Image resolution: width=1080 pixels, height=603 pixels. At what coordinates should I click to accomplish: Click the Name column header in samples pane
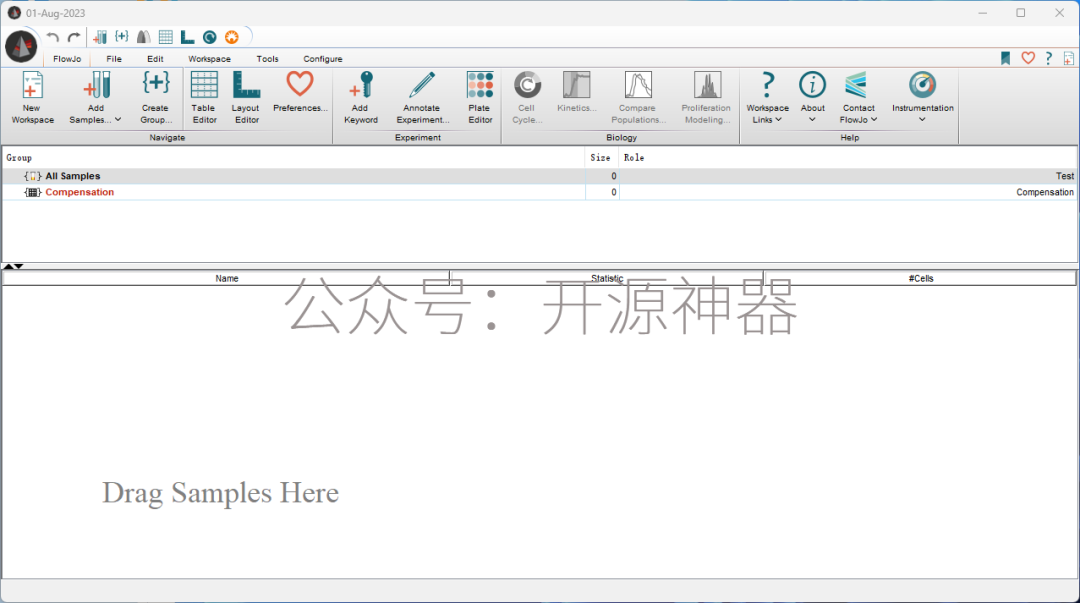tap(227, 278)
